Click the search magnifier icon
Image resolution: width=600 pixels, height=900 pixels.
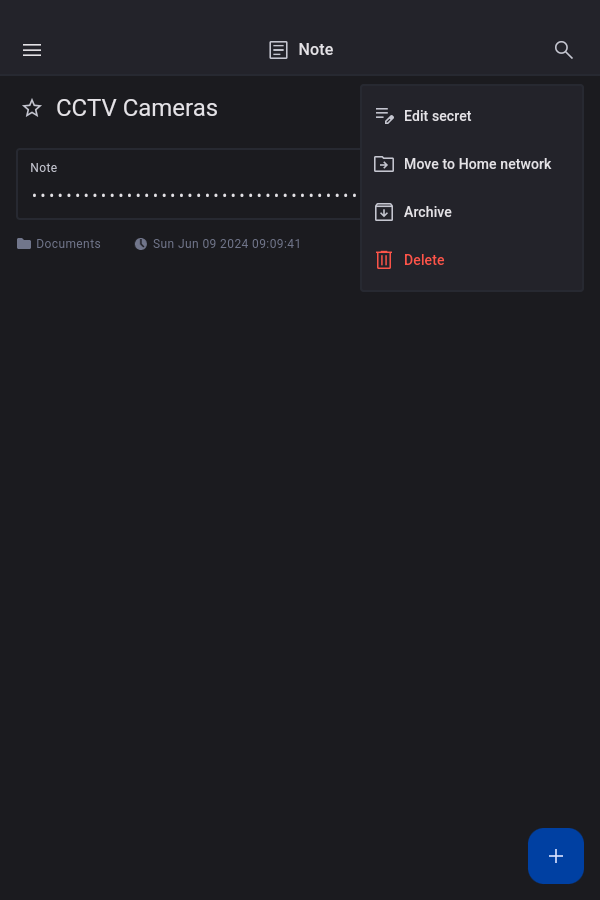[564, 50]
